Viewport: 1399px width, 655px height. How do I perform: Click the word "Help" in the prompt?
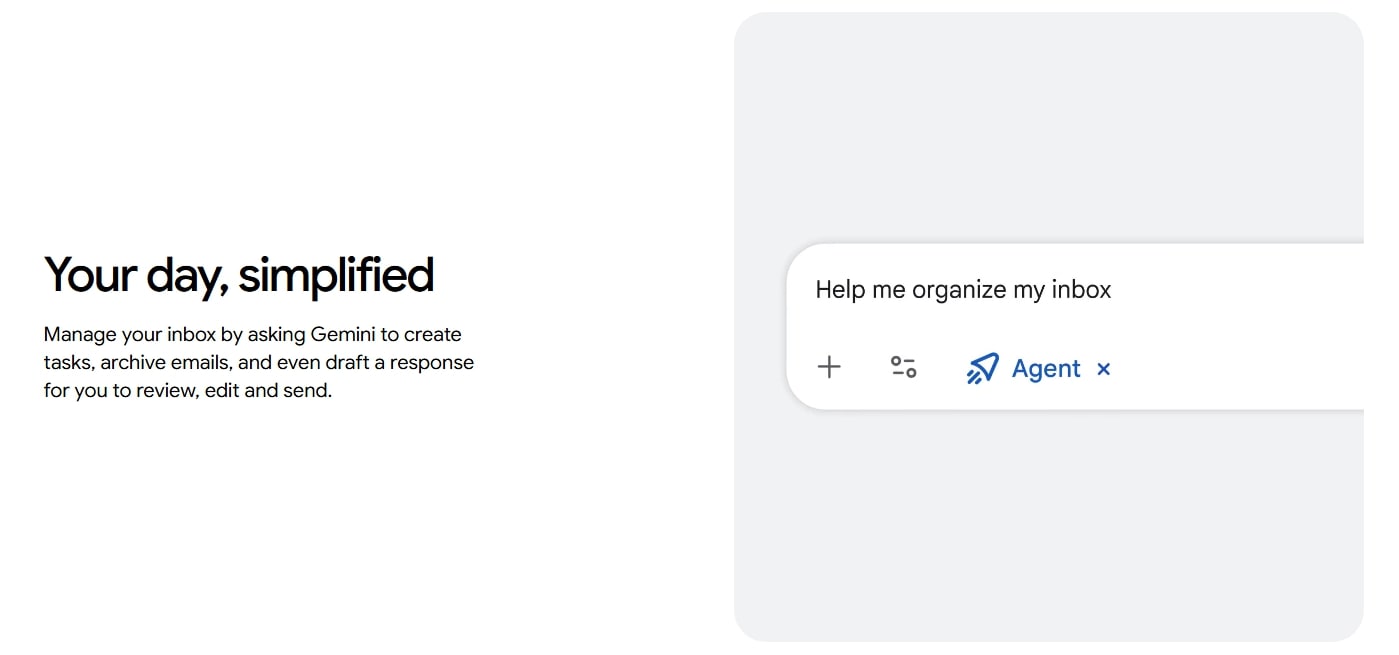(839, 290)
